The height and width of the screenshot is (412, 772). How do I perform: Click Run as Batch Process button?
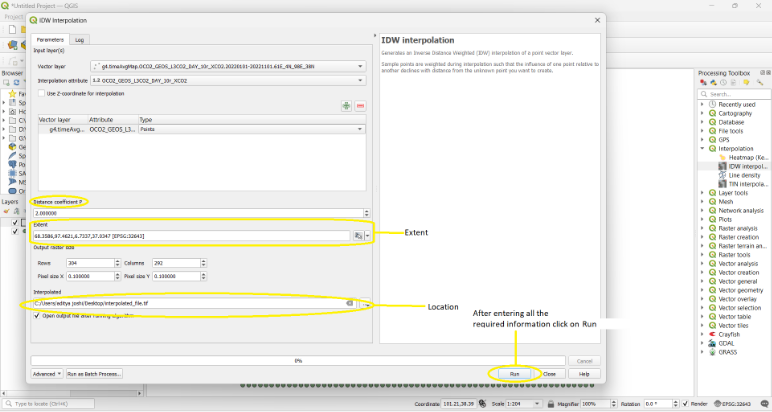tap(94, 374)
